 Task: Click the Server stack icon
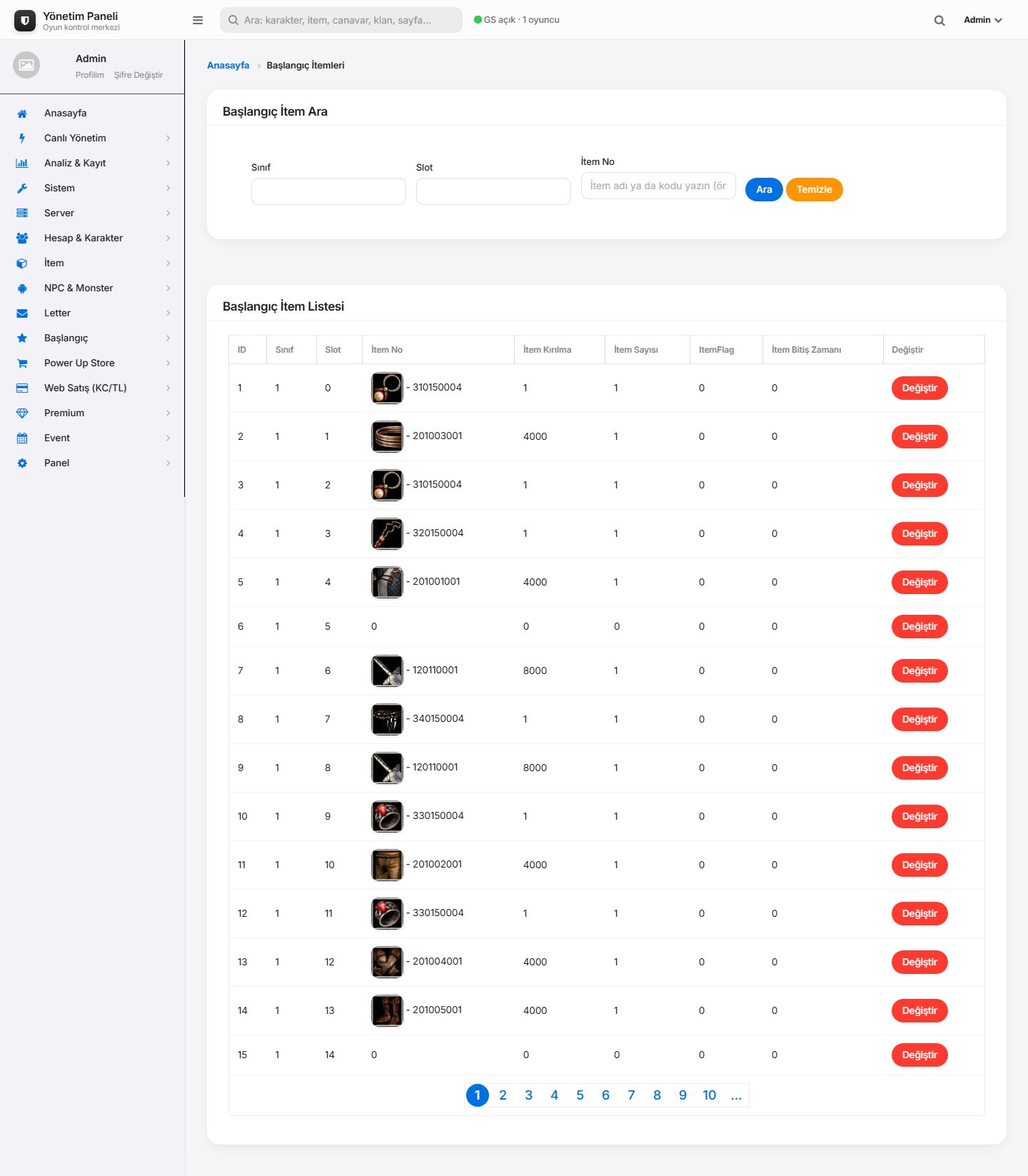tap(22, 213)
